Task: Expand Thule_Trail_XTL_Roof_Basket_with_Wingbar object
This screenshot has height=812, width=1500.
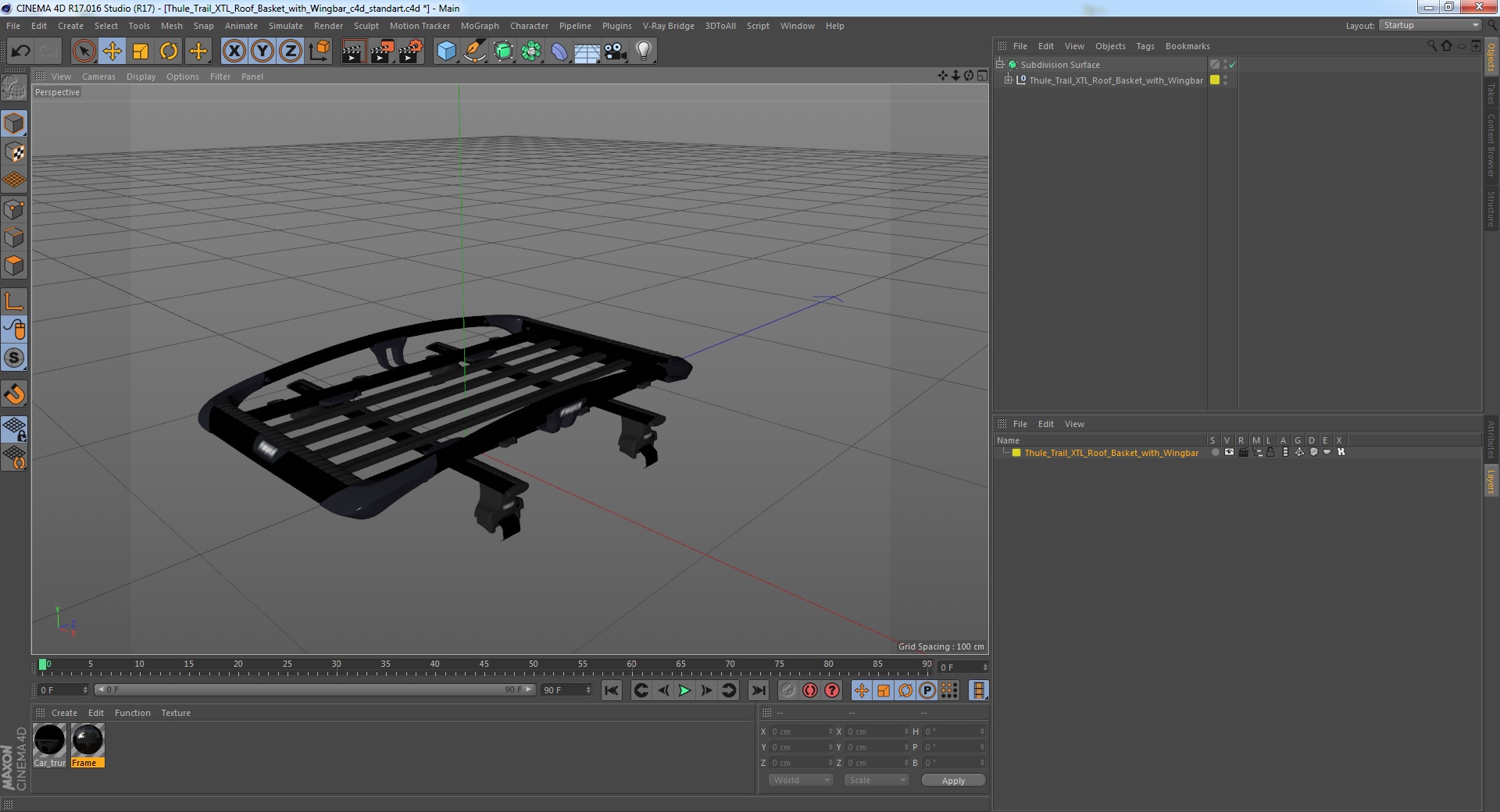Action: click(1008, 80)
